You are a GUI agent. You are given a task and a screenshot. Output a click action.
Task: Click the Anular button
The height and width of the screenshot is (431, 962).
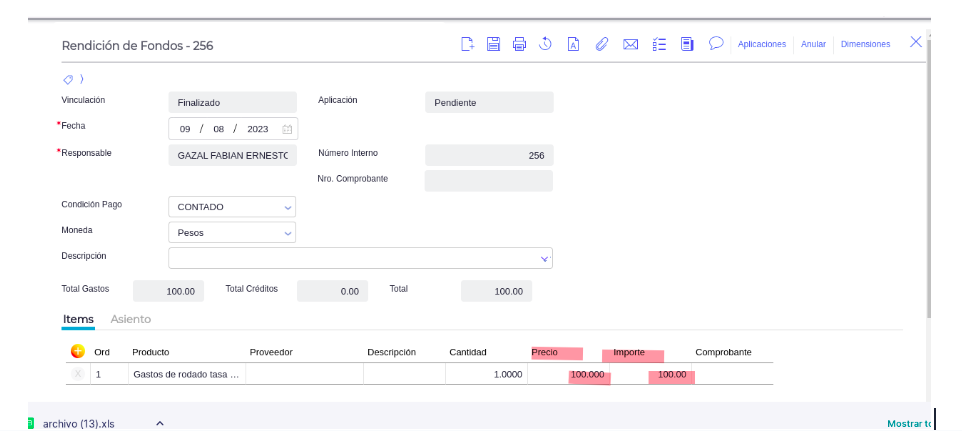point(813,44)
